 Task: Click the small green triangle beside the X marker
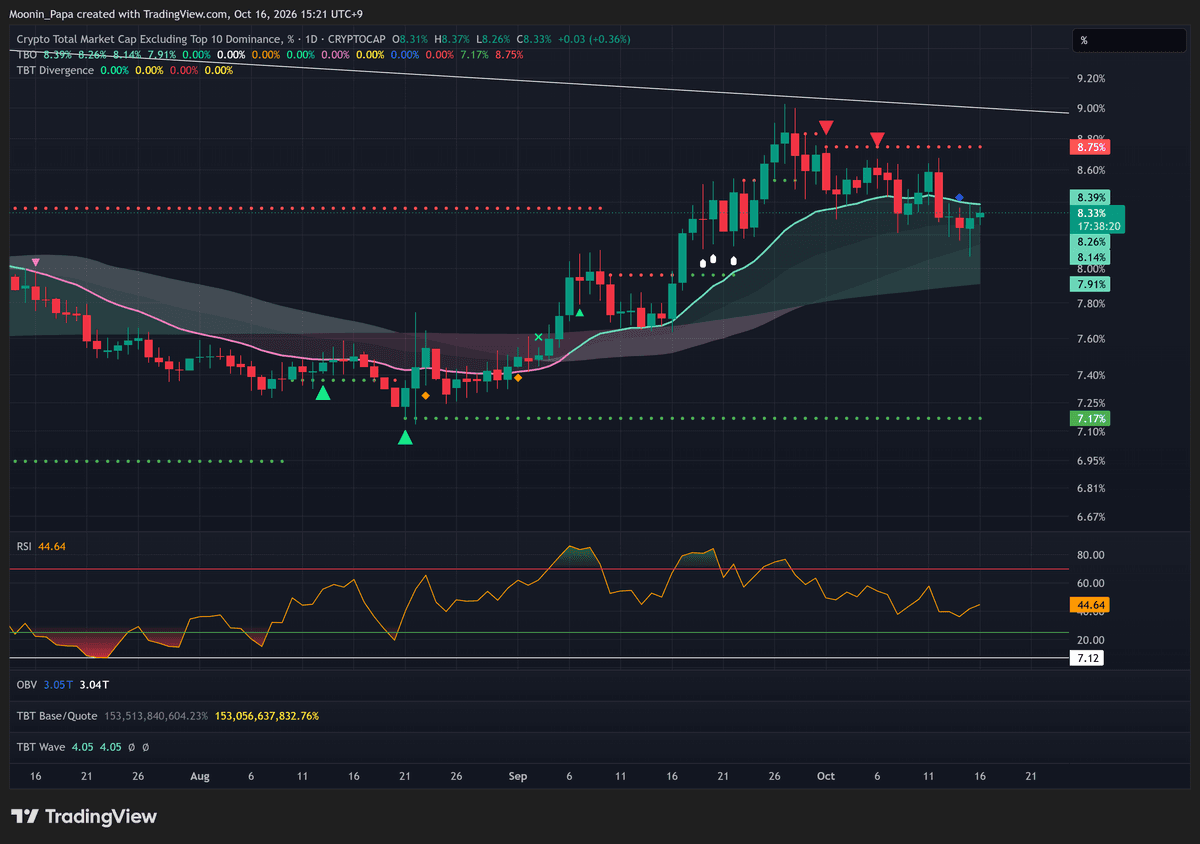(579, 313)
